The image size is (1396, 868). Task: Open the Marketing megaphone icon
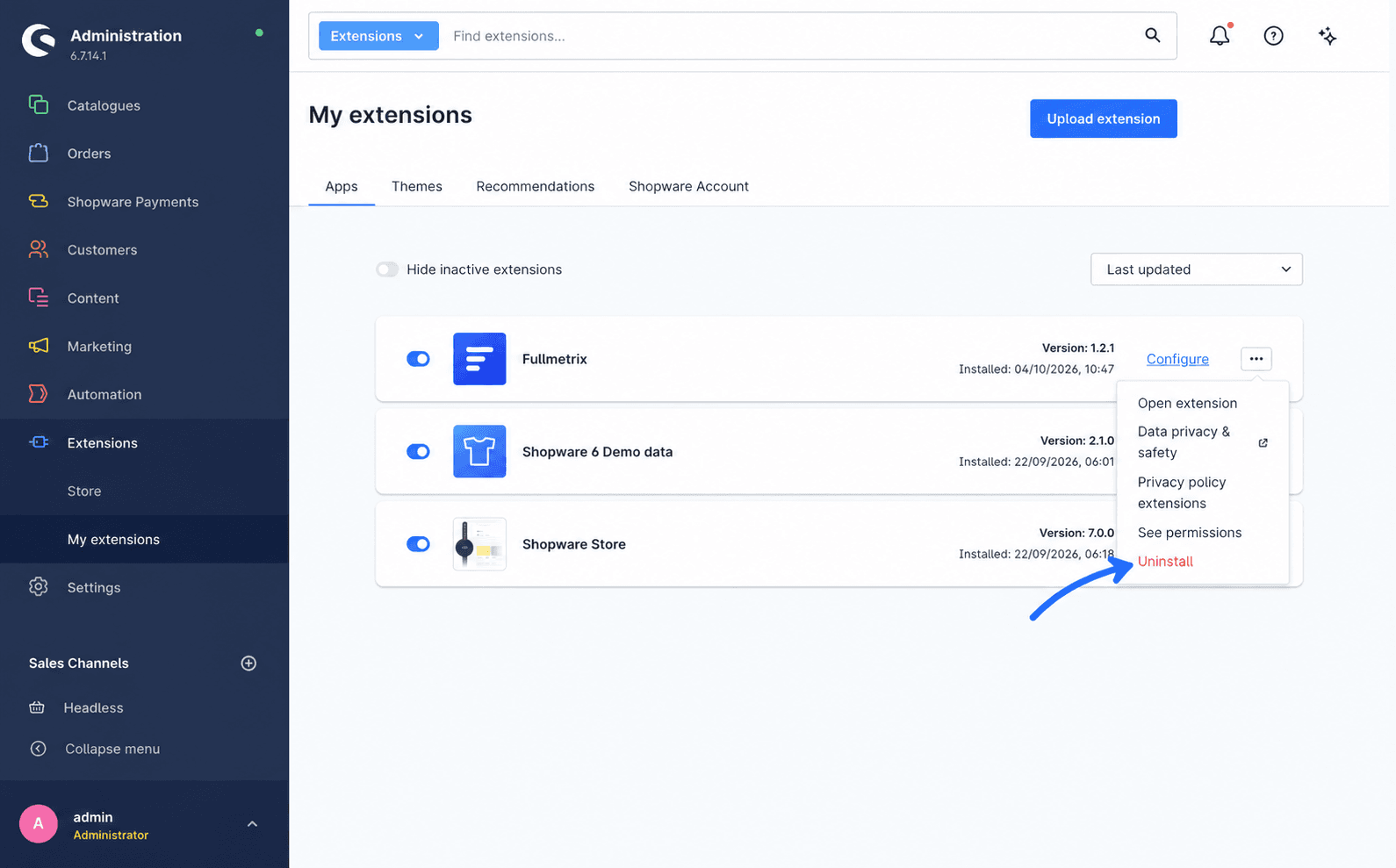[x=38, y=346]
